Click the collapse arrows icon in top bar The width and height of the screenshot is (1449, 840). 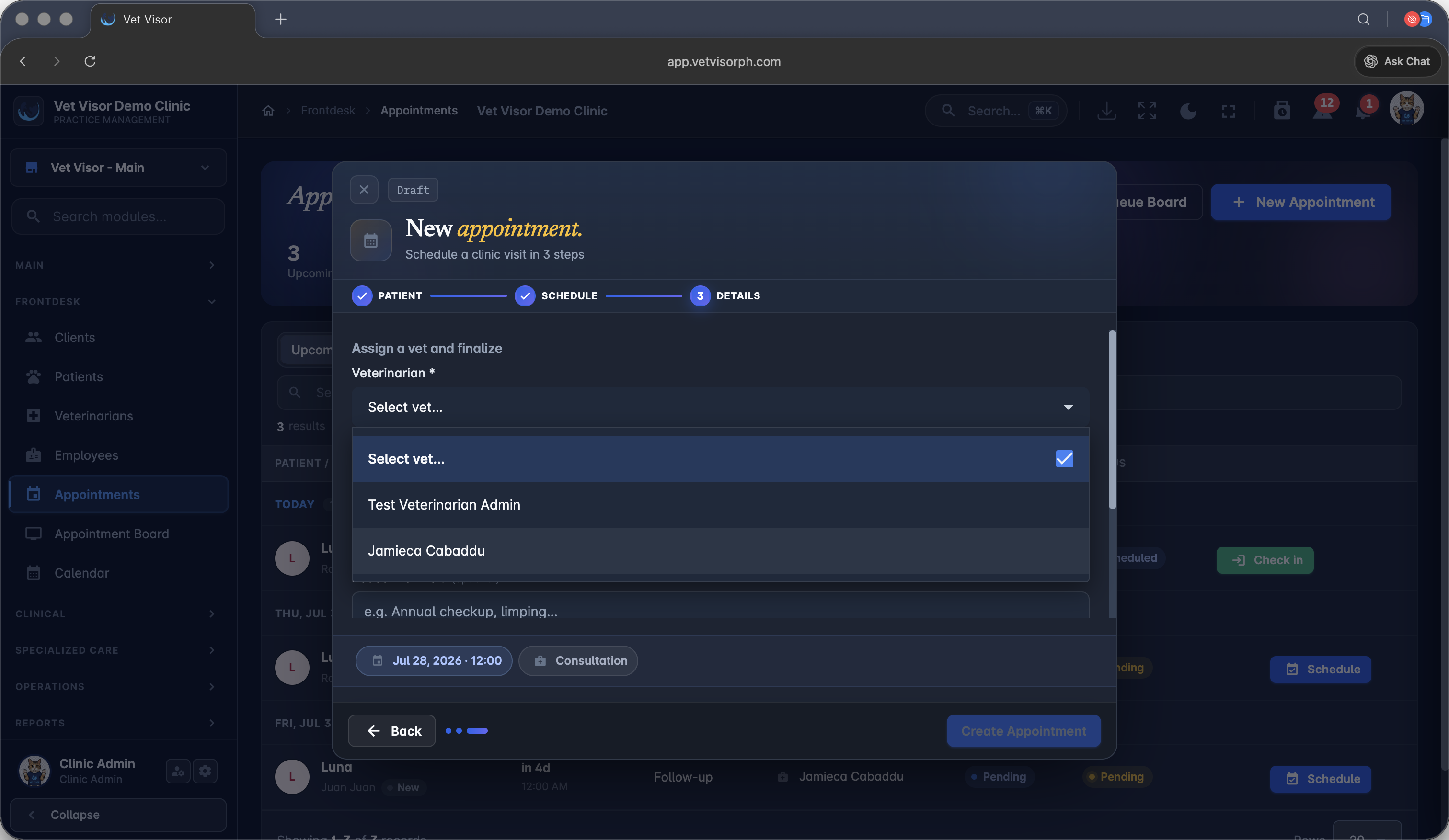point(1147,110)
